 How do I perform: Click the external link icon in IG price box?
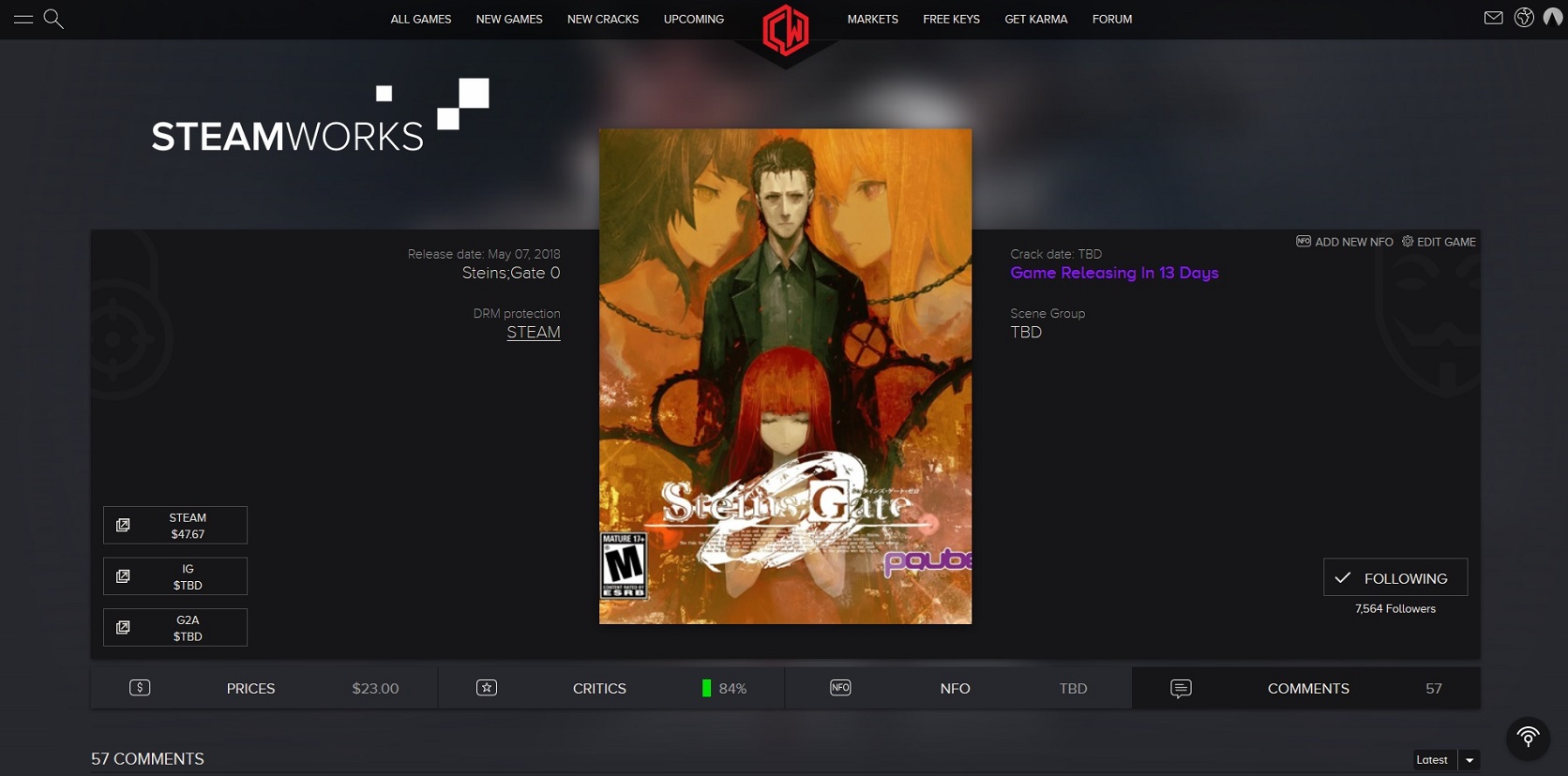tap(123, 576)
